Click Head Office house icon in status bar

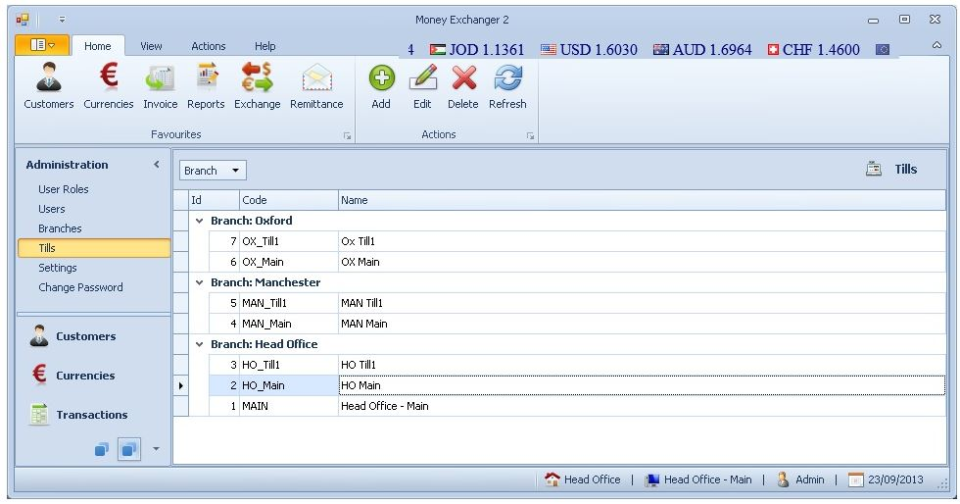click(552, 479)
